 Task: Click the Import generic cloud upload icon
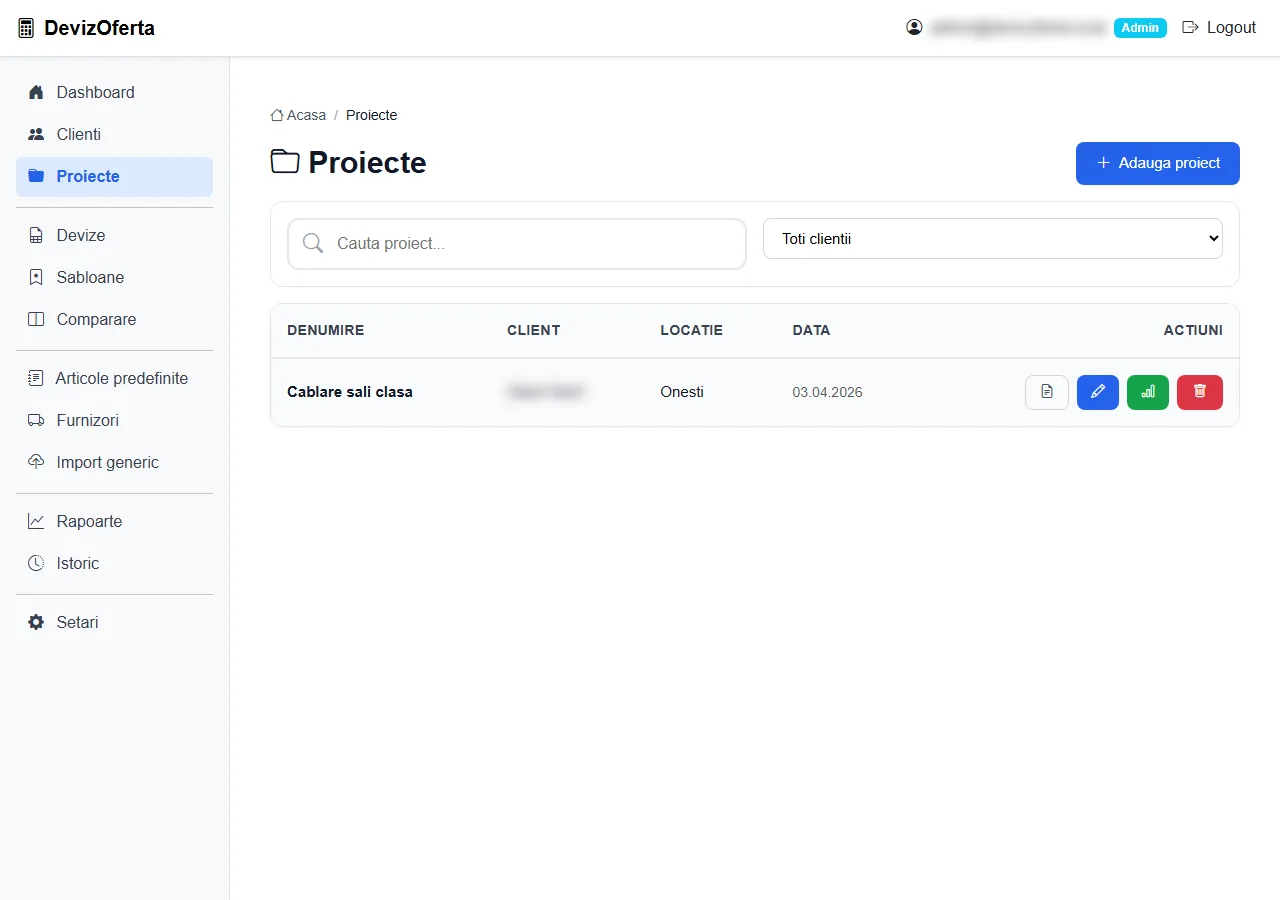(x=36, y=462)
